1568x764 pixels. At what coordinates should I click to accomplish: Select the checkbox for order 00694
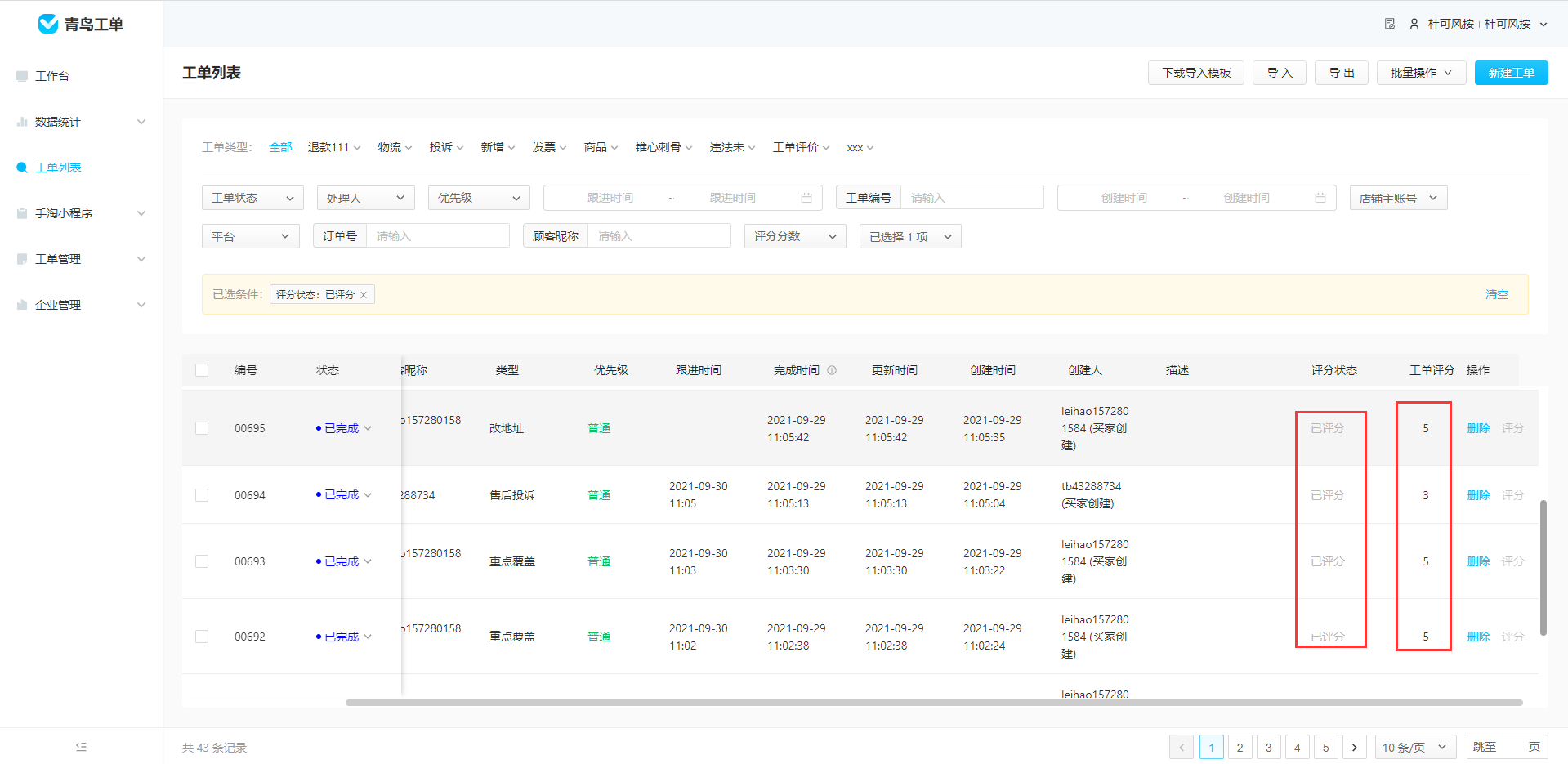tap(202, 495)
